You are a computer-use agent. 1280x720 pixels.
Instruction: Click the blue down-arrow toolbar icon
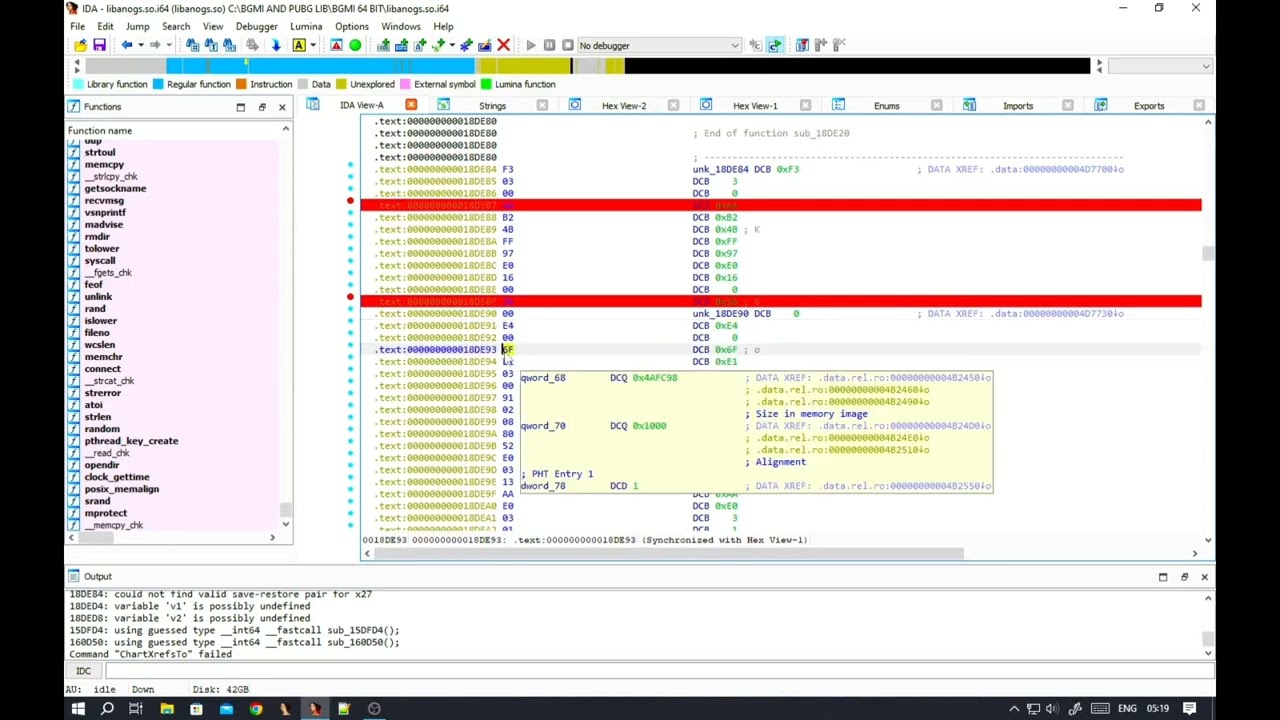click(x=275, y=45)
